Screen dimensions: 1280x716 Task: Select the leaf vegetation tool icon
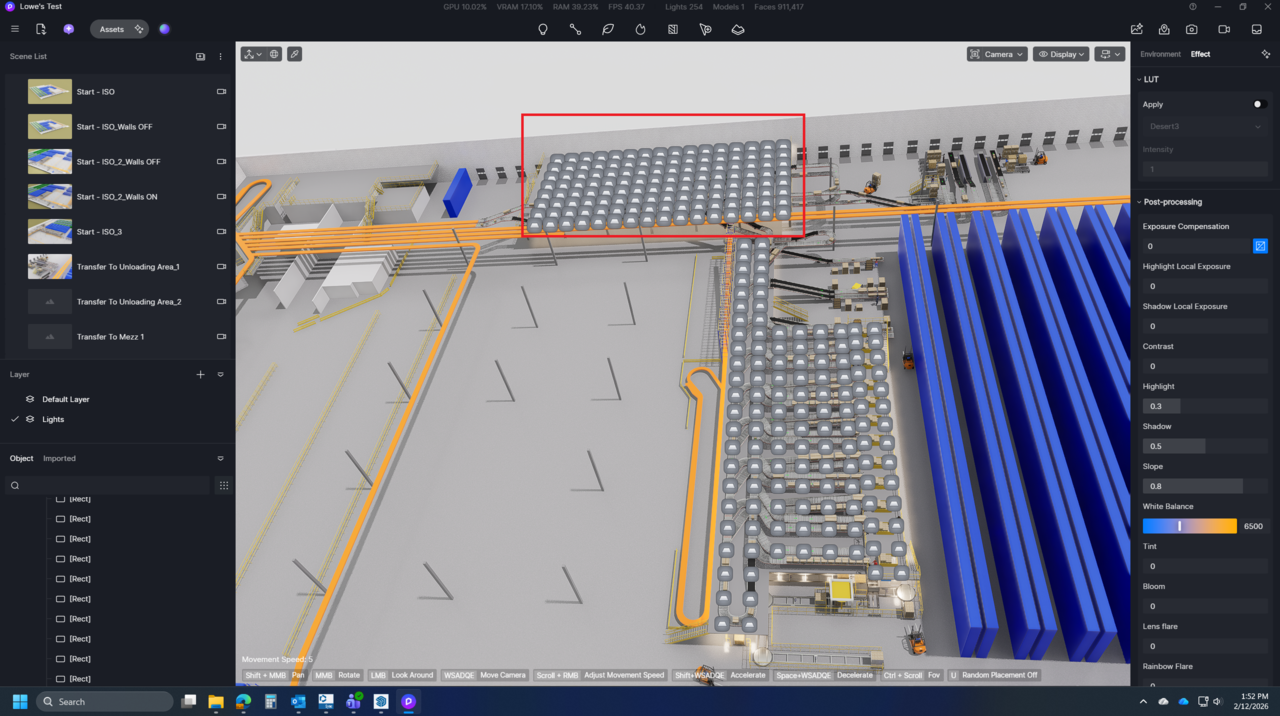click(608, 29)
